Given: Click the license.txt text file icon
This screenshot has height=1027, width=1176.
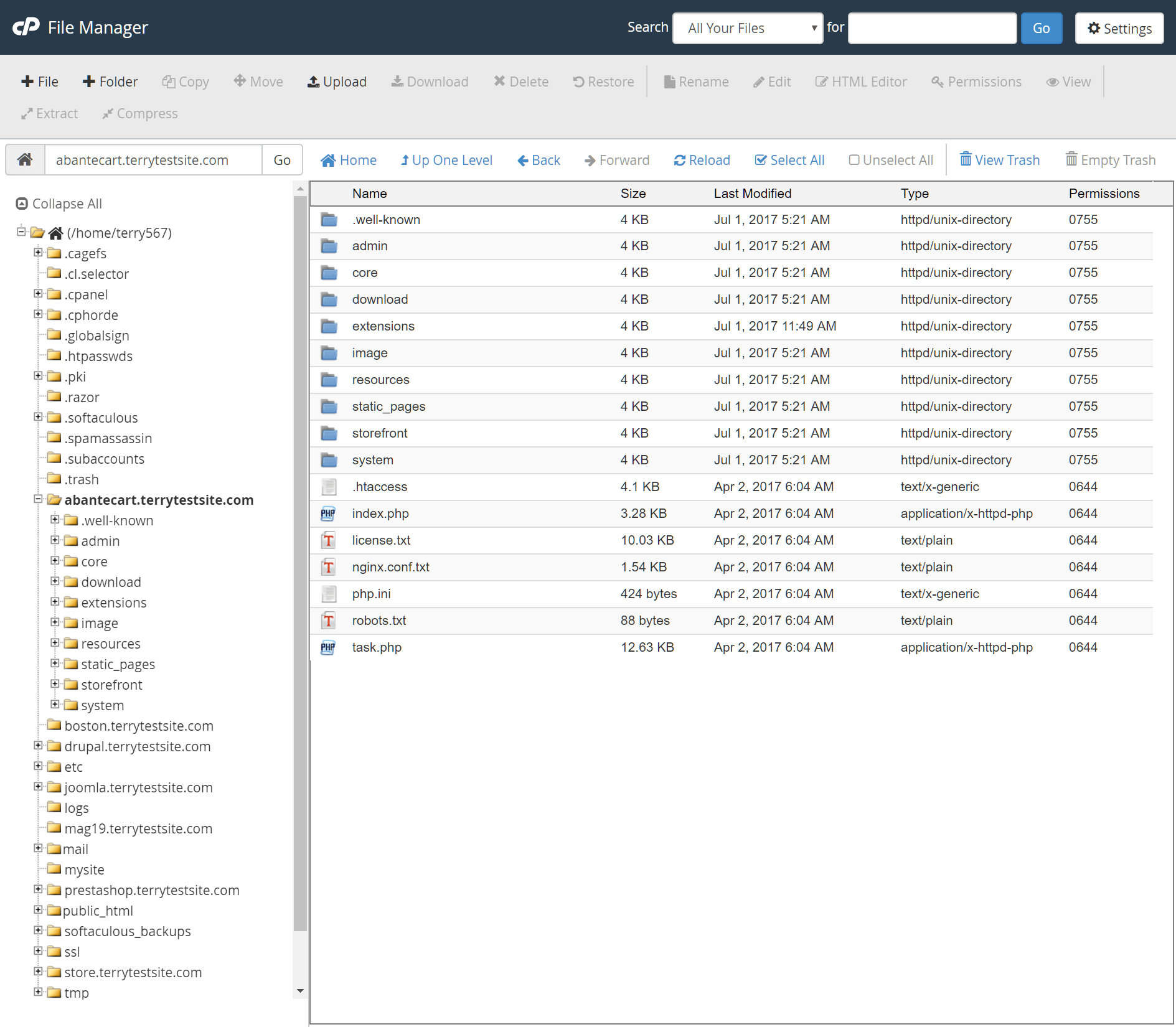Looking at the screenshot, I should (329, 540).
